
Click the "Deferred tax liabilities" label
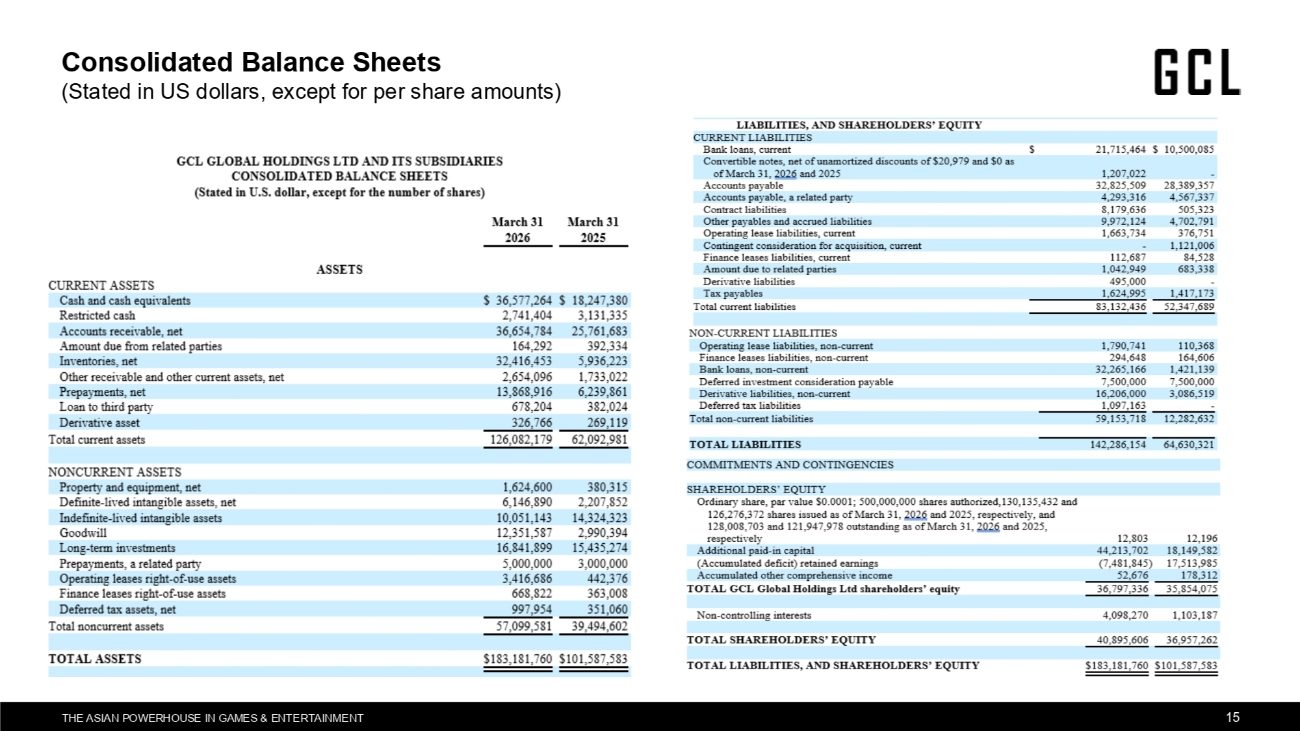pos(750,406)
